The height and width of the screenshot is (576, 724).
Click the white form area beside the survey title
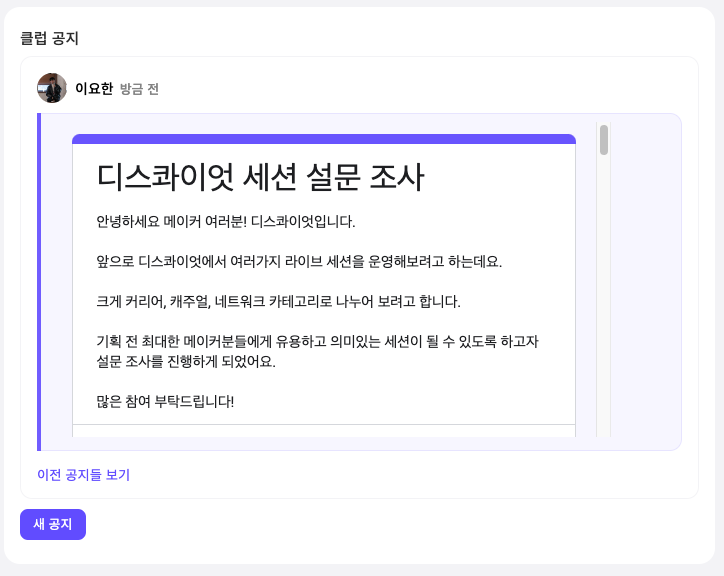pyautogui.click(x=499, y=177)
